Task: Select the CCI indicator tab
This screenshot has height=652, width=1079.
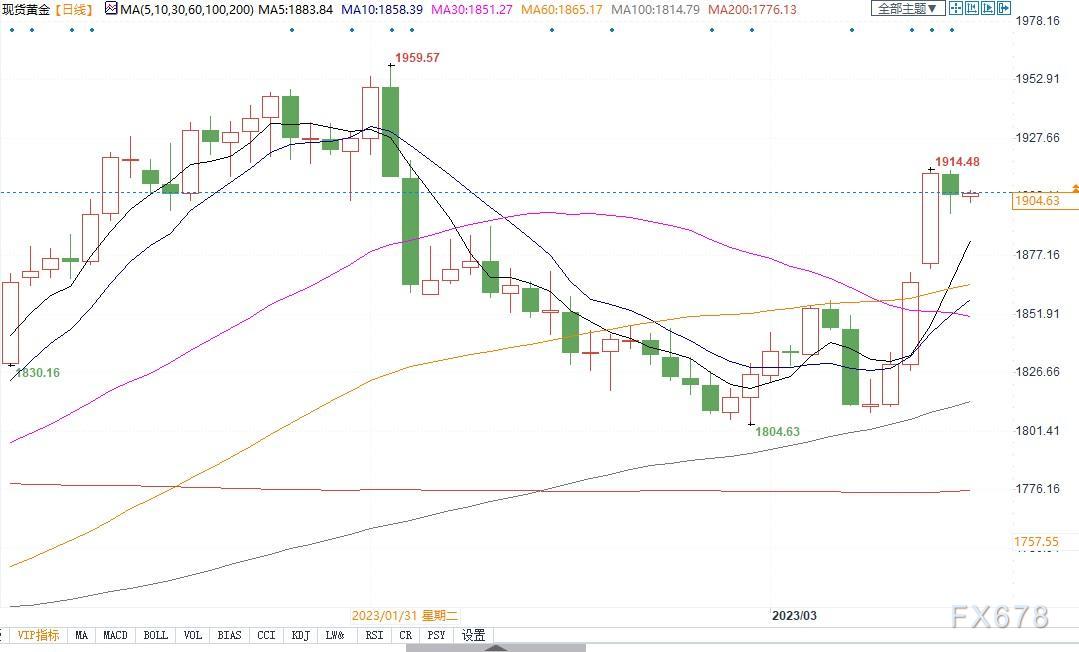Action: 266,635
